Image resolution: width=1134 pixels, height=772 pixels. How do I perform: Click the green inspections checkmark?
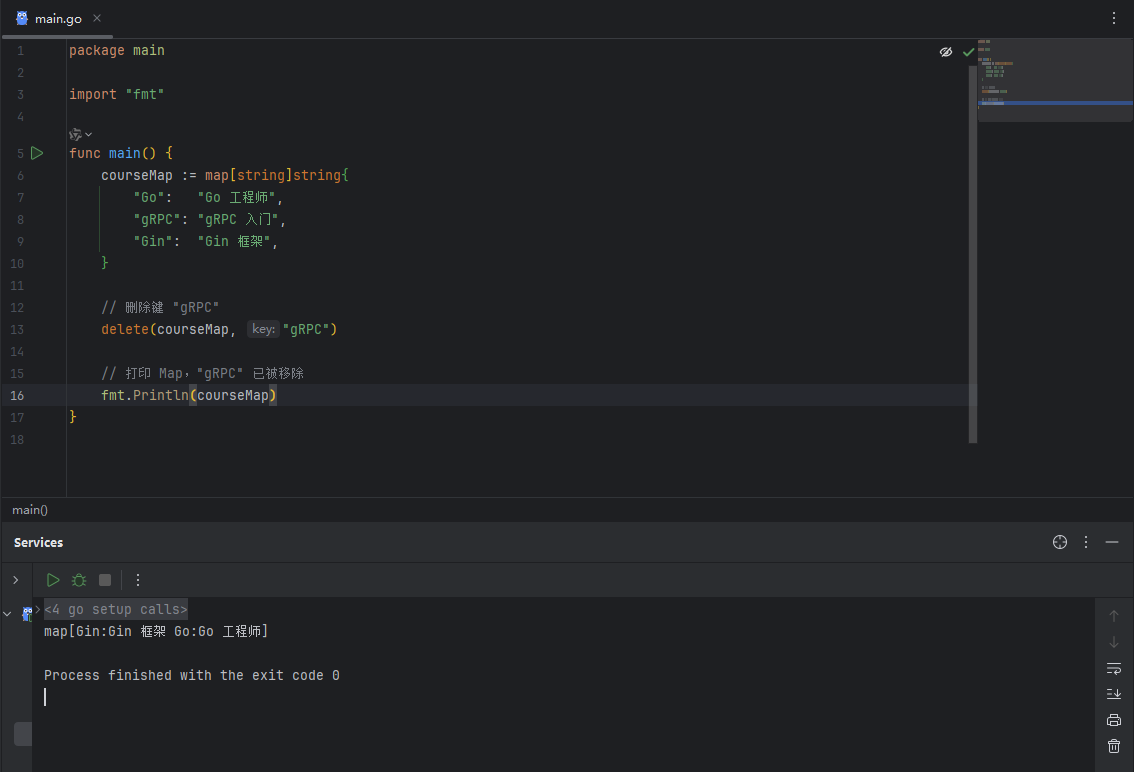tap(968, 52)
